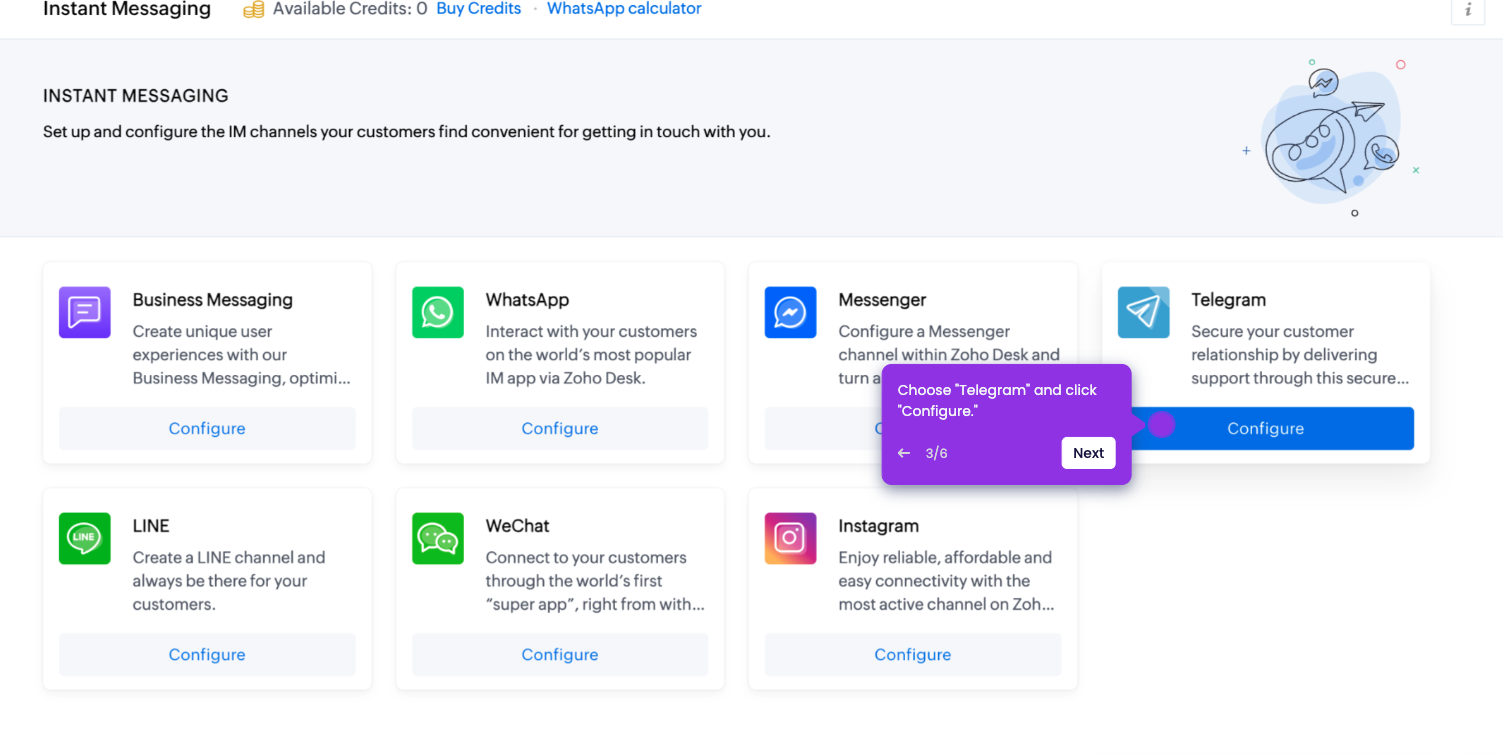Screen dimensions: 1503x755
Task: Click the Business Messaging card title
Action: pos(213,300)
